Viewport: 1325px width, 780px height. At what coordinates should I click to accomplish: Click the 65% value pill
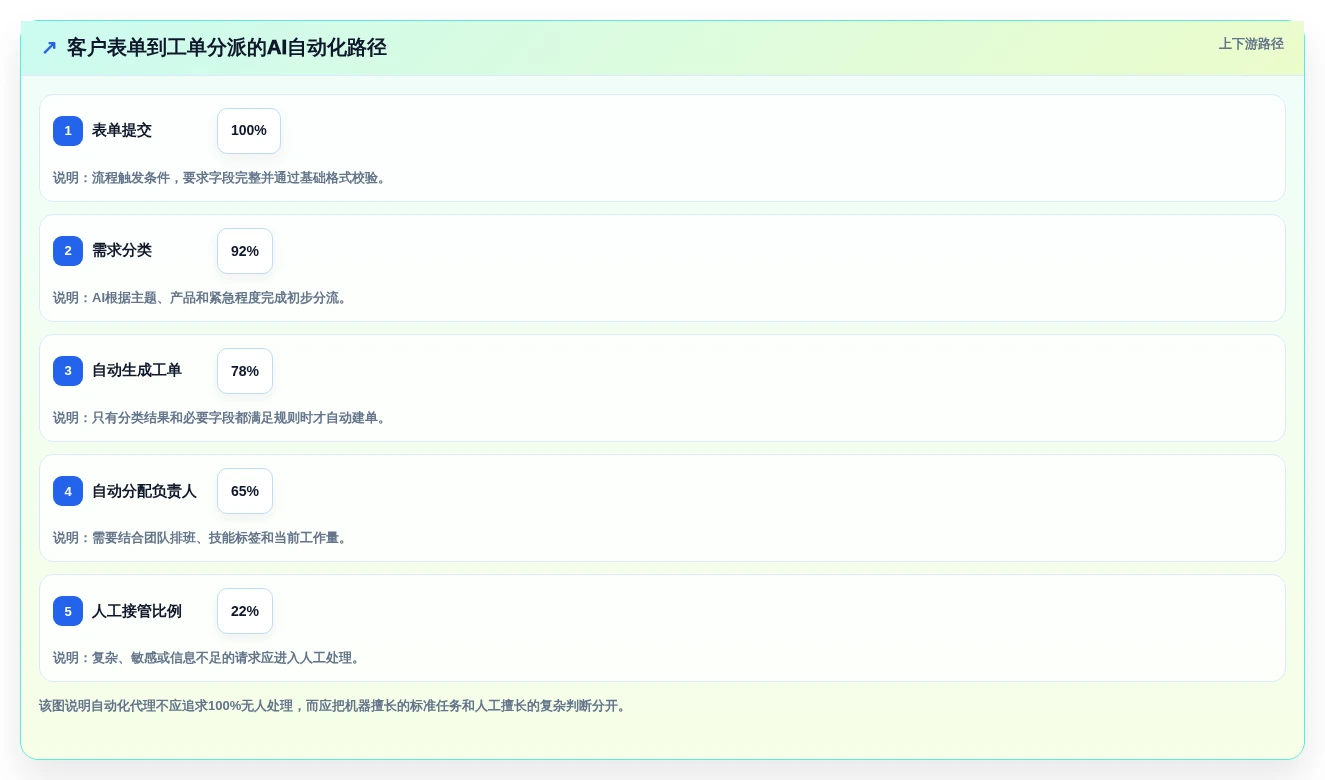pos(245,491)
